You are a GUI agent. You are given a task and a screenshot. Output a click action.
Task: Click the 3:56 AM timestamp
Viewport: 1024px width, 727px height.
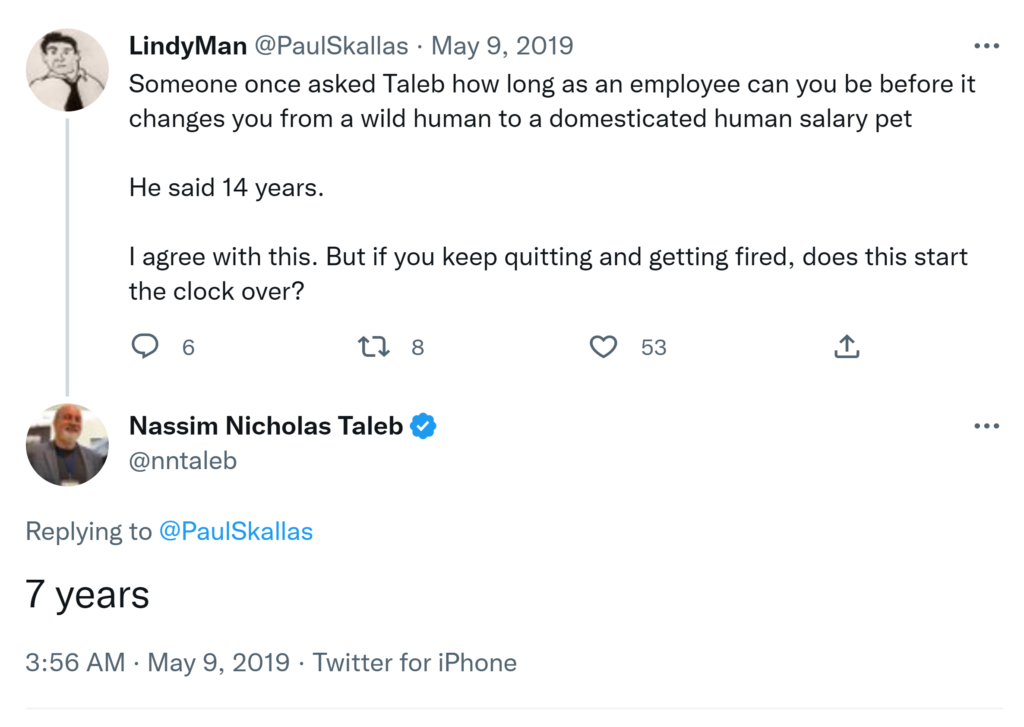[76, 663]
